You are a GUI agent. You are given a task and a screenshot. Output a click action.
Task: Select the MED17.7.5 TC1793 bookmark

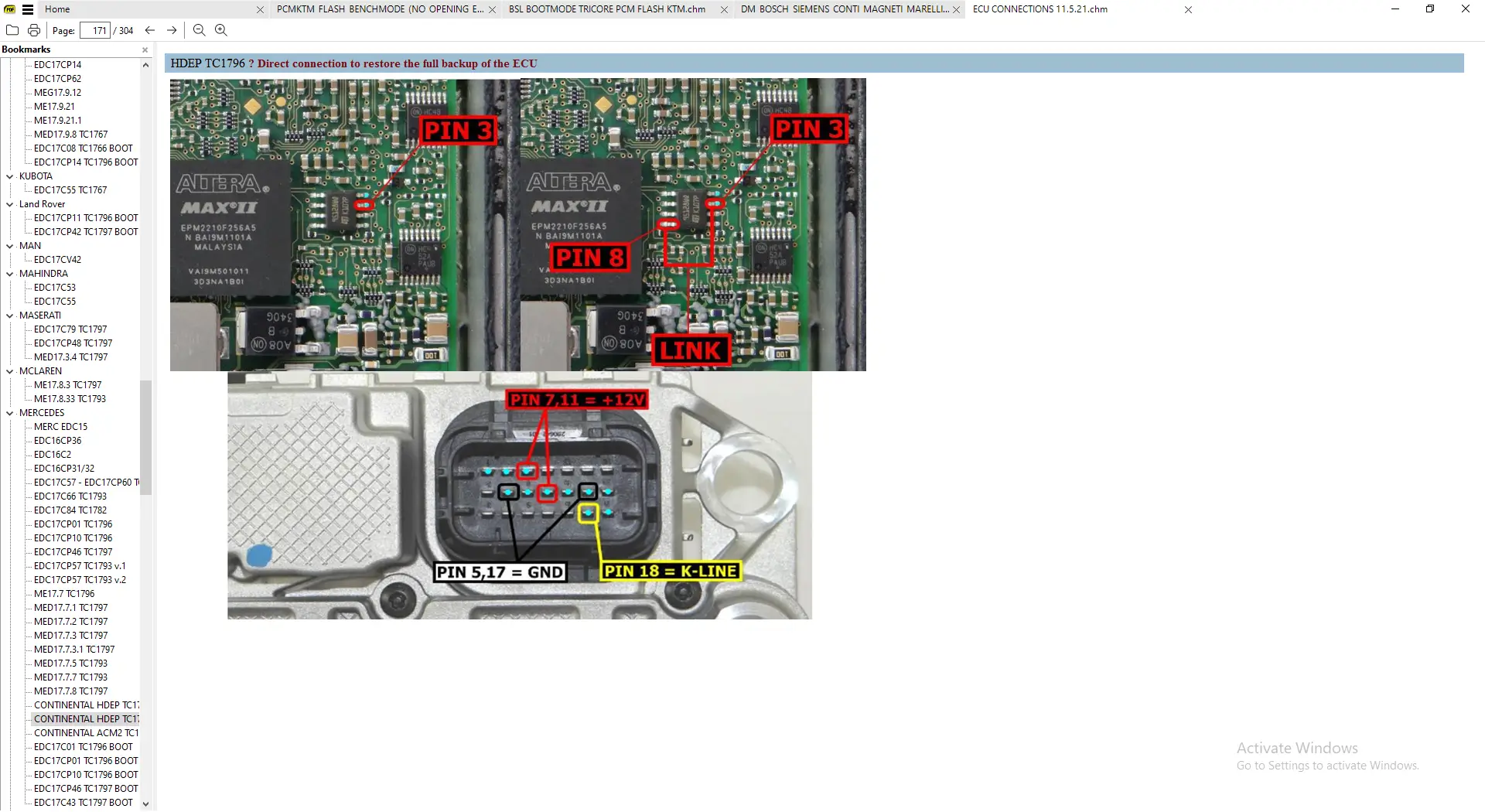(x=70, y=664)
